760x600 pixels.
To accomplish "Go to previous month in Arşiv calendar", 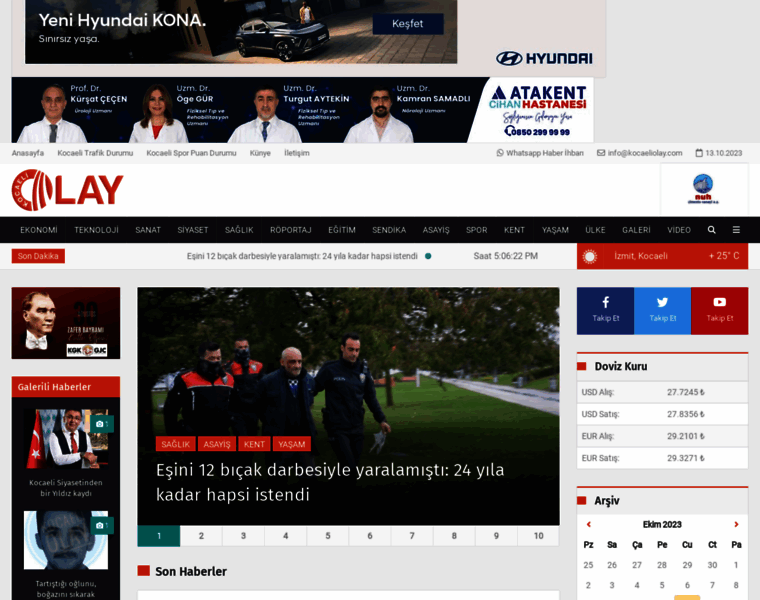I will coord(588,524).
